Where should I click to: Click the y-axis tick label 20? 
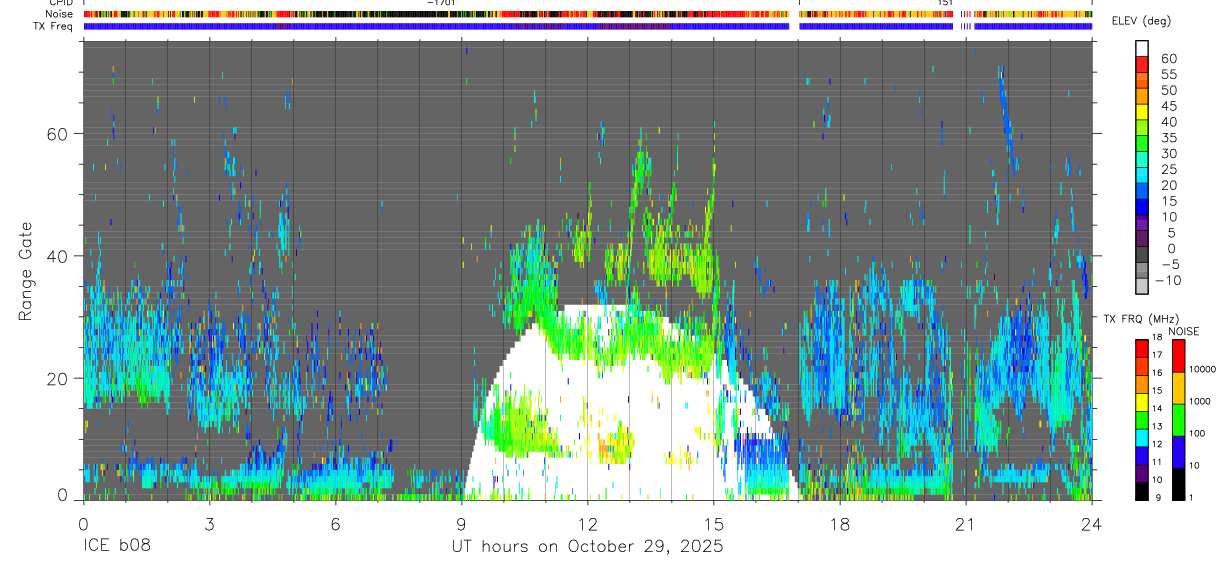click(x=58, y=378)
